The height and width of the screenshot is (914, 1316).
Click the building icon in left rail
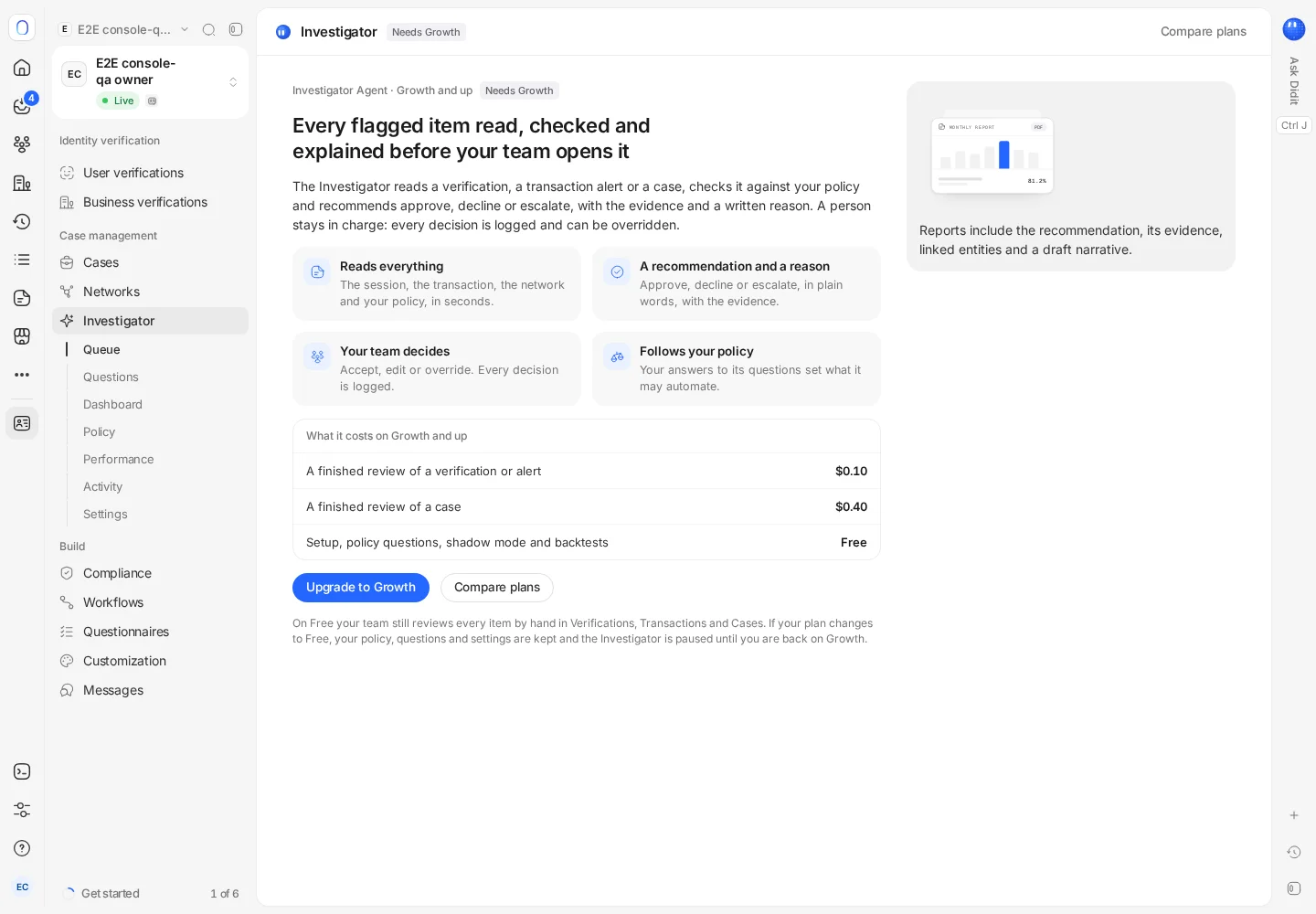coord(22,183)
